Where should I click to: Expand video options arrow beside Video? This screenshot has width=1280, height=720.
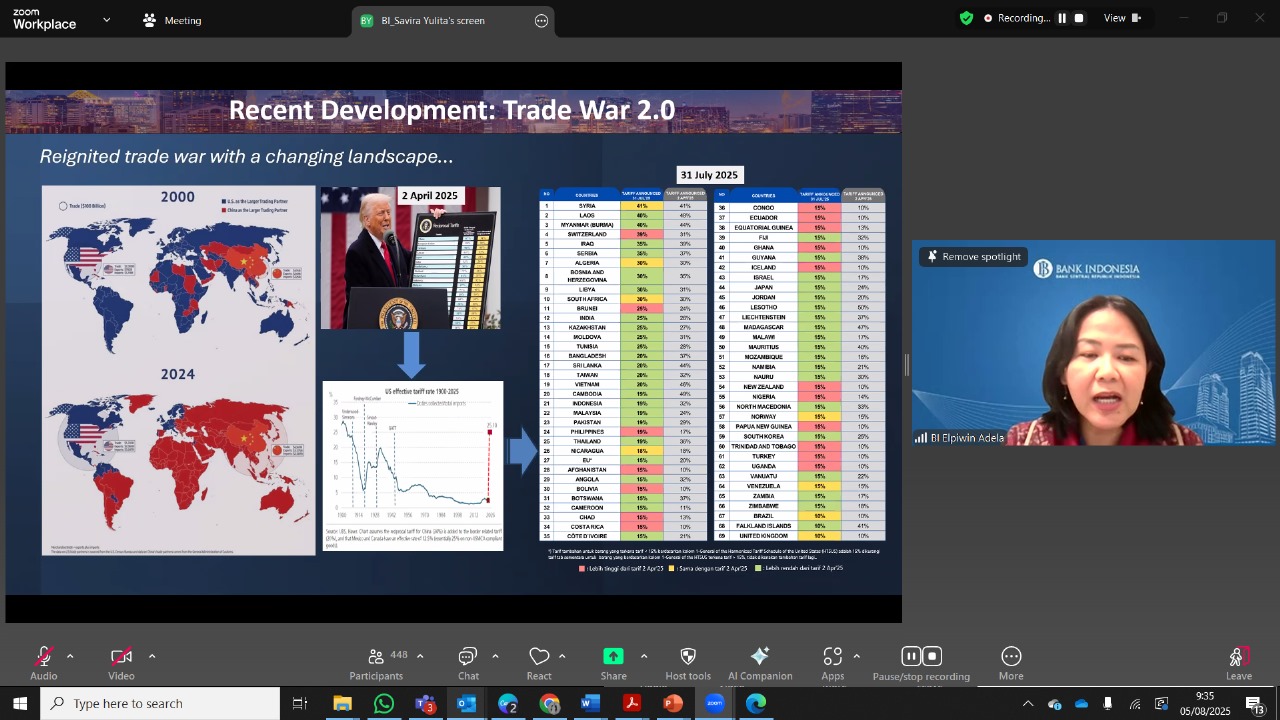[152, 656]
